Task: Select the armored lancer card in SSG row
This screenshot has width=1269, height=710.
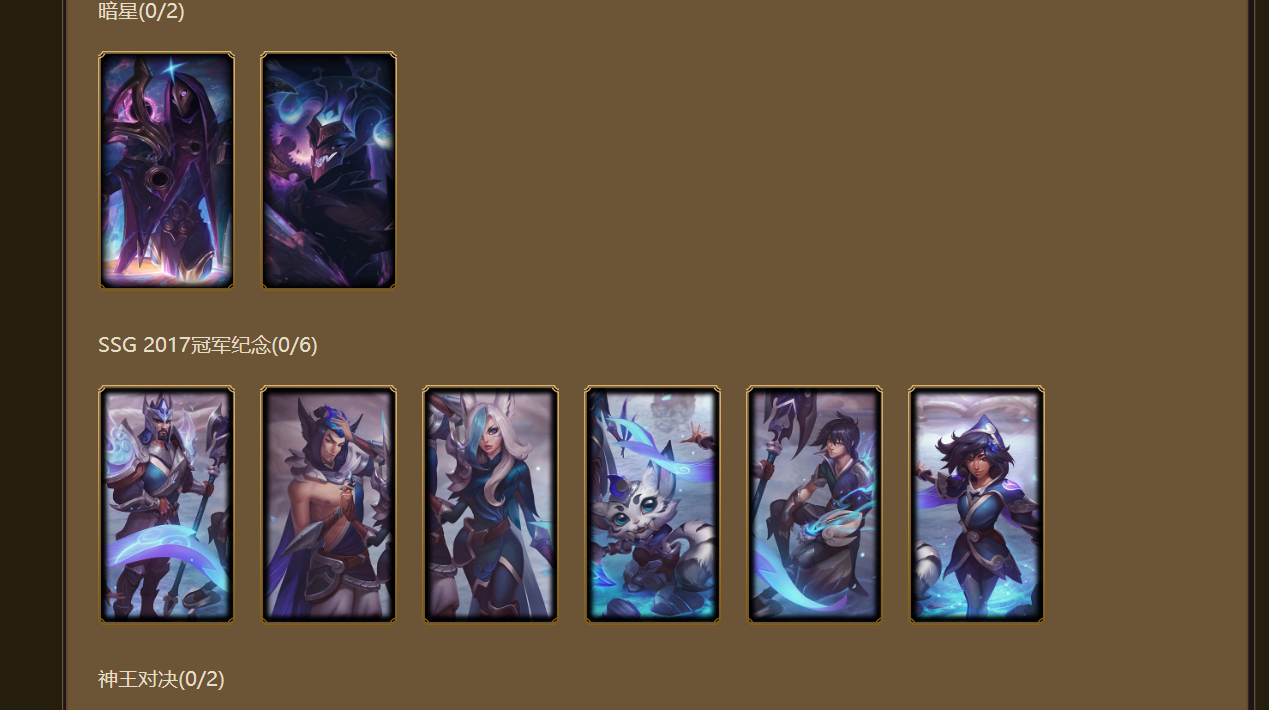Action: tap(167, 504)
